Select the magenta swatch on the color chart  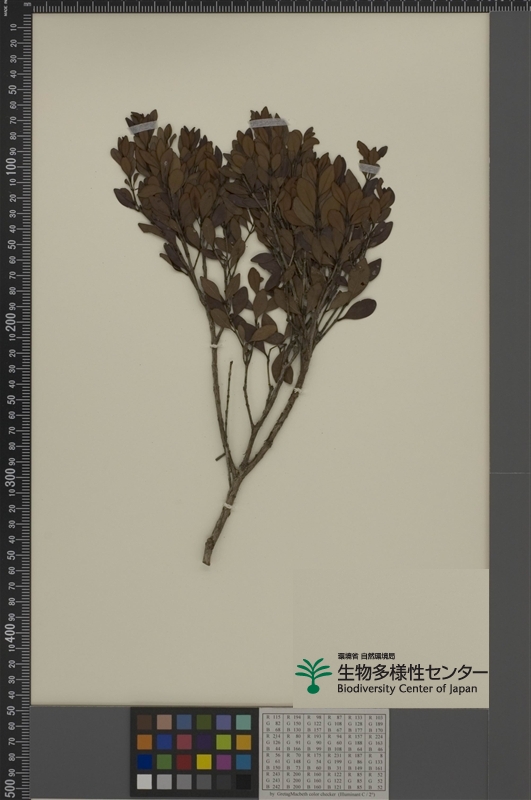(224, 762)
